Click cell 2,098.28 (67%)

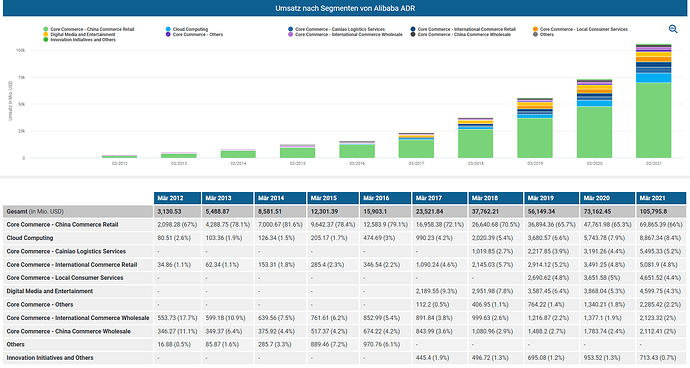[x=177, y=224]
